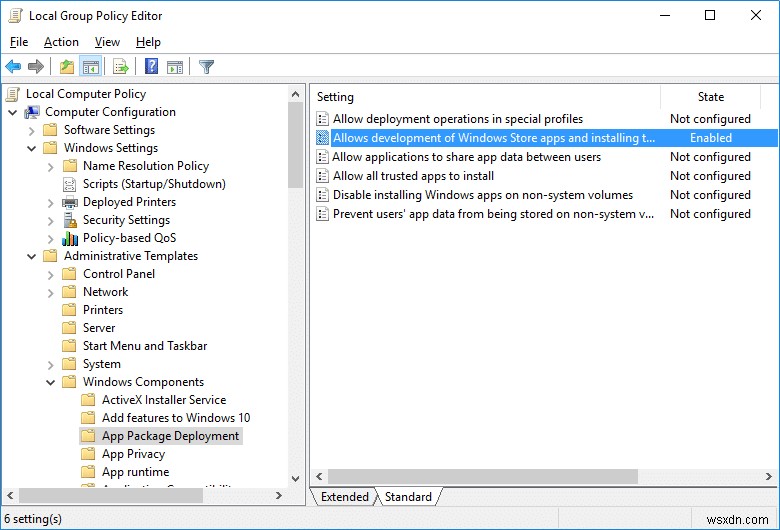Viewport: 780px width, 530px height.
Task: Click settings list scroll left arrow
Action: [x=319, y=476]
